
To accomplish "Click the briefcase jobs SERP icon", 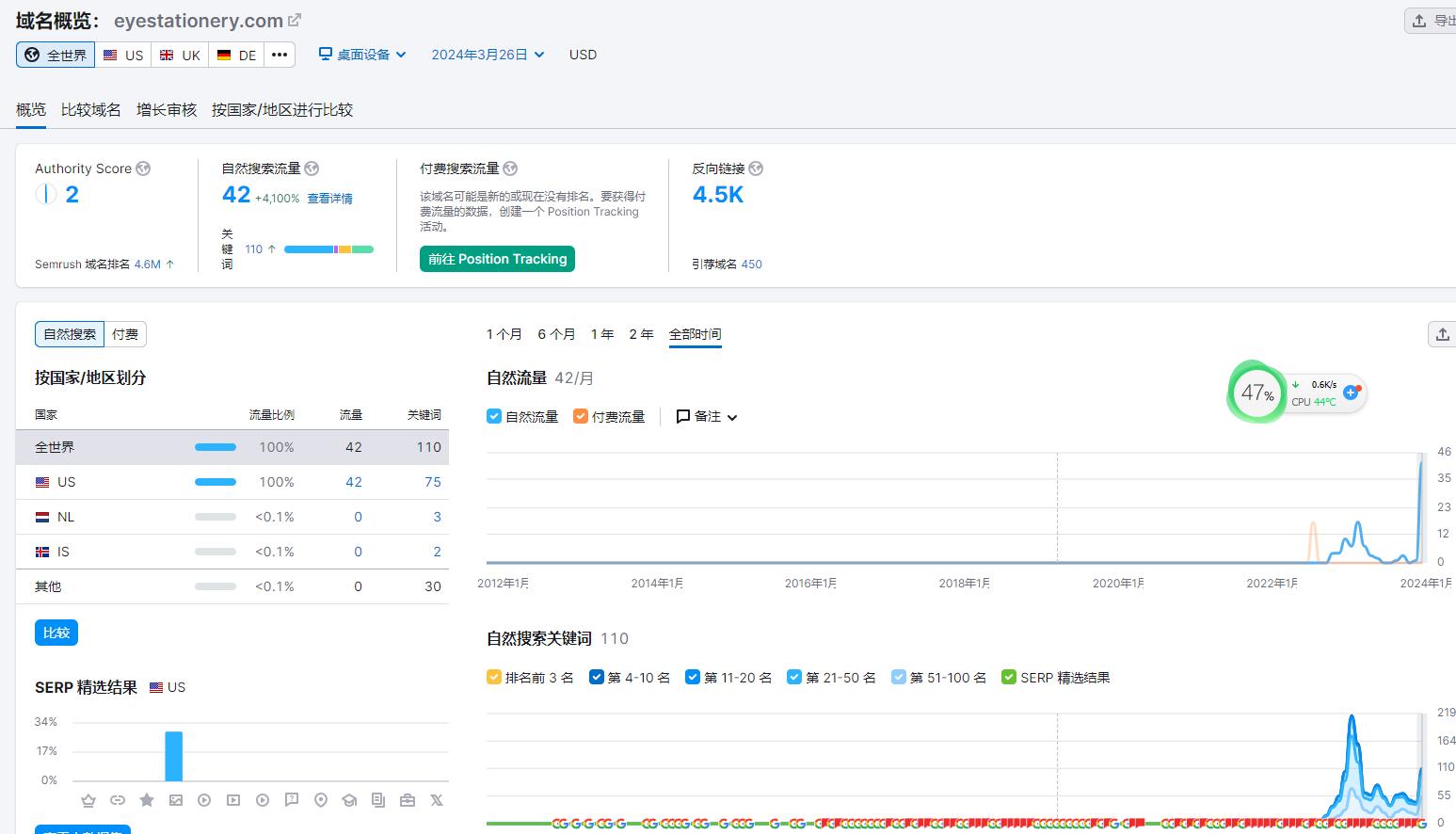I will tap(408, 800).
